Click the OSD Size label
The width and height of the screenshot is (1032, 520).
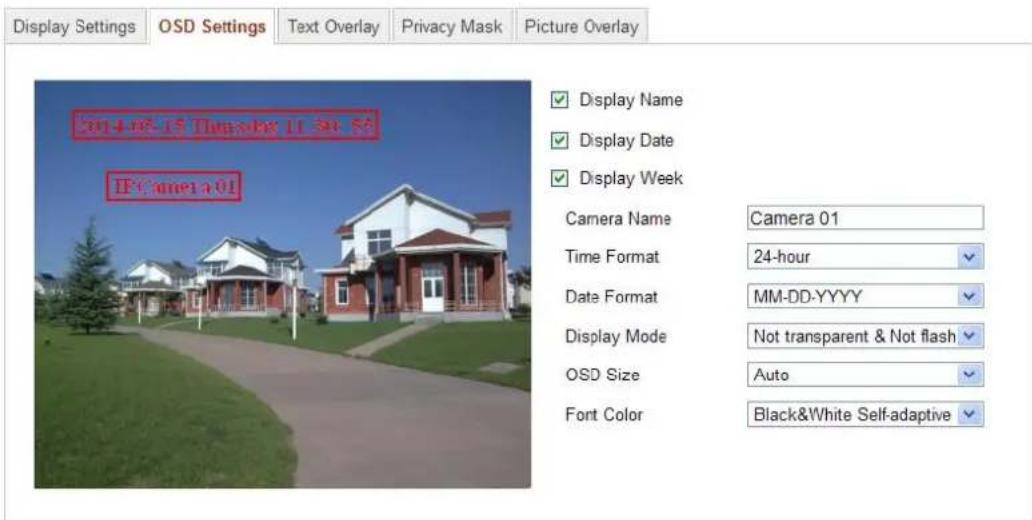[x=602, y=375]
